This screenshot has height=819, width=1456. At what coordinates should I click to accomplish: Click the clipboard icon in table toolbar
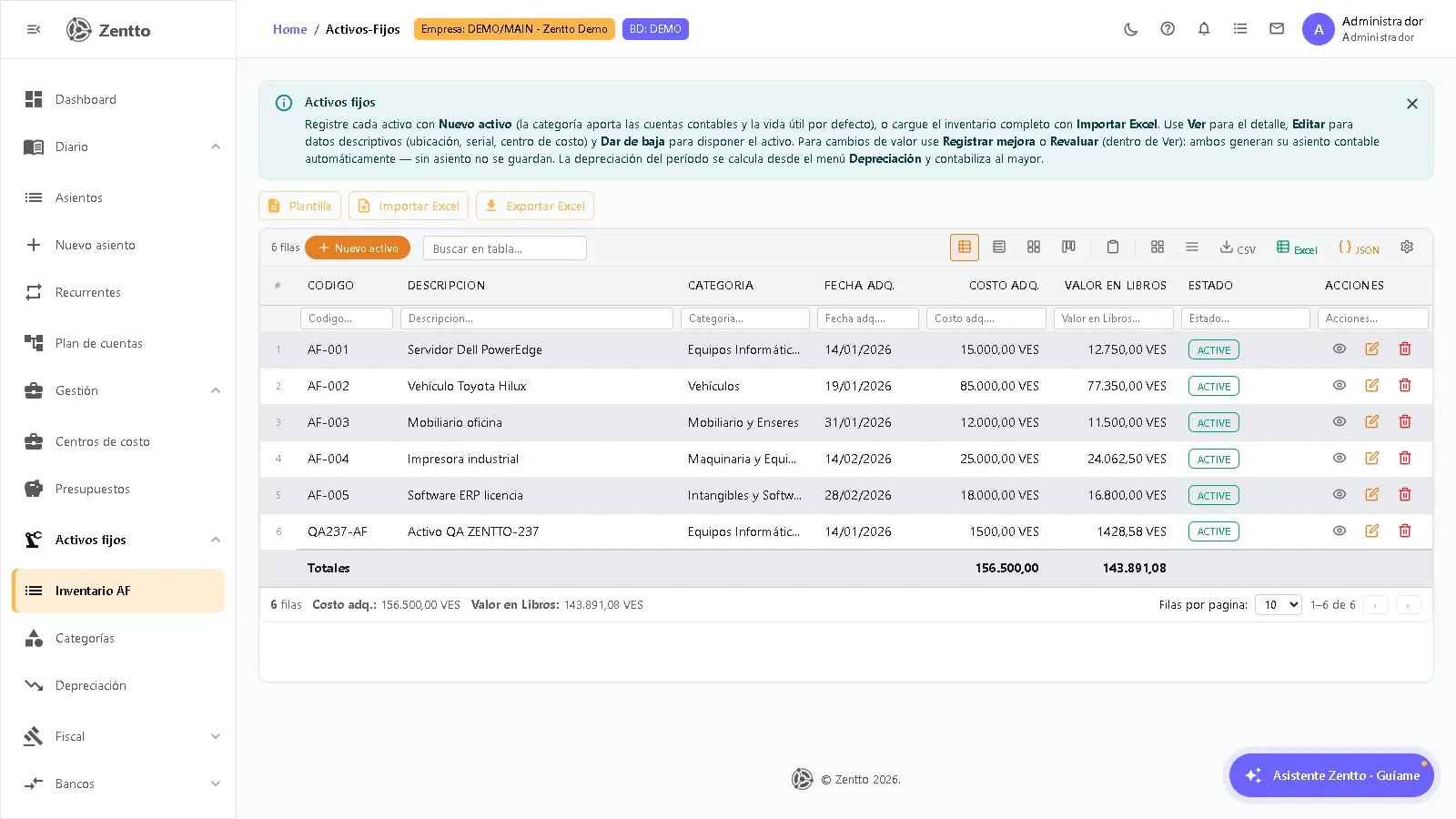(x=1112, y=247)
